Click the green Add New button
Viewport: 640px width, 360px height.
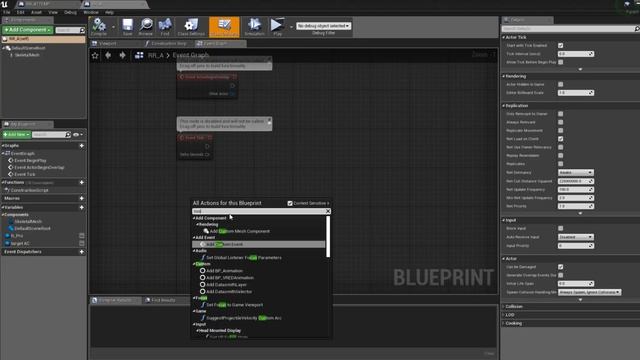[16, 134]
